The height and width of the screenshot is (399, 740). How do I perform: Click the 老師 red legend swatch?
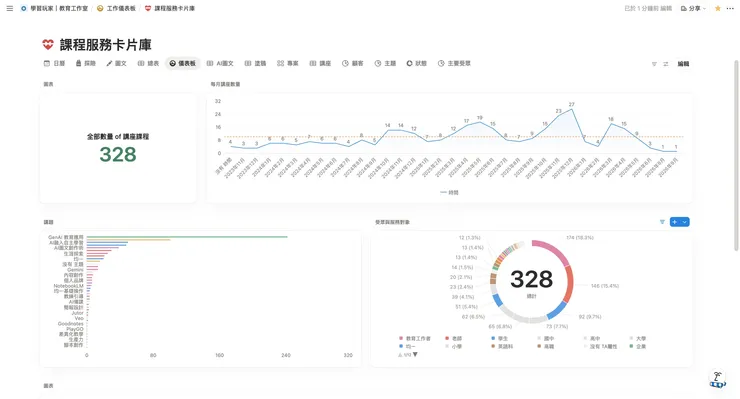(447, 339)
